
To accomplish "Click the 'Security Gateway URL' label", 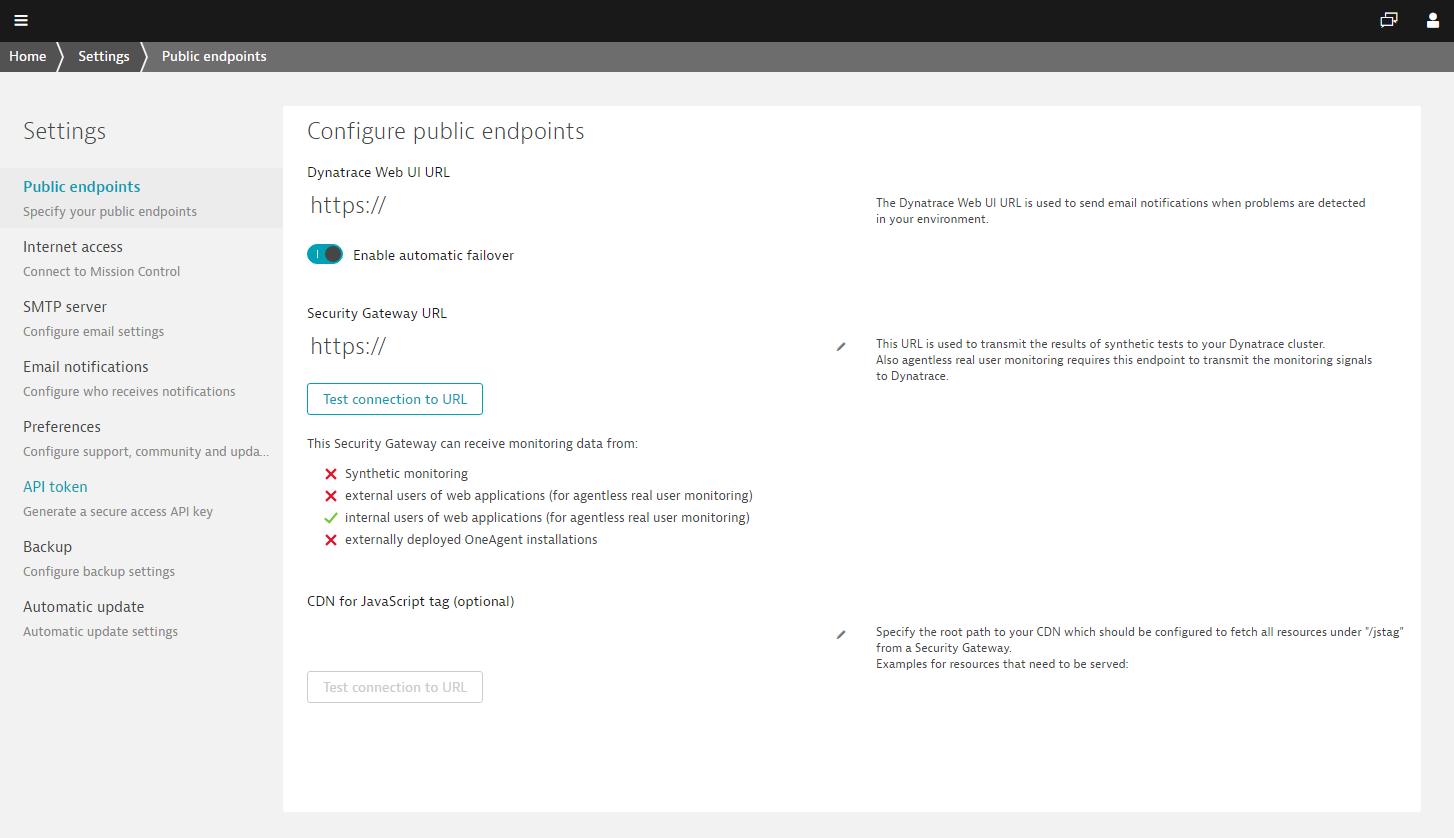I will (377, 313).
